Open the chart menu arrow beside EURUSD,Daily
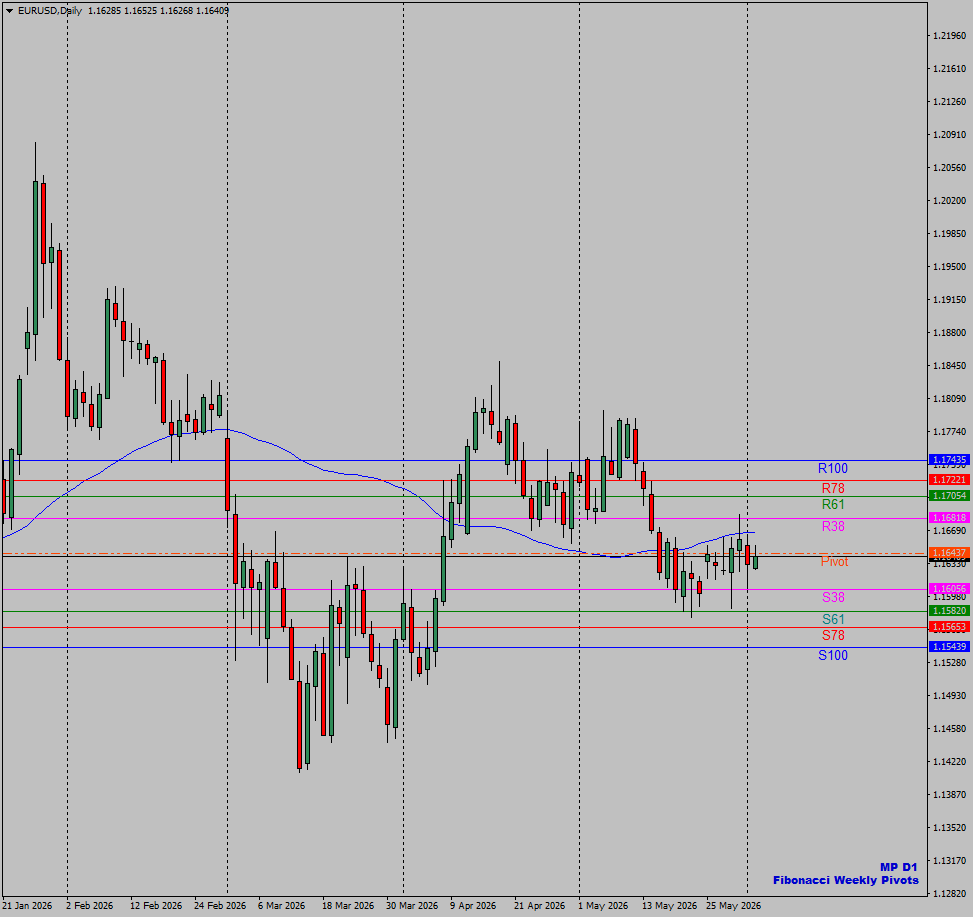This screenshot has width=973, height=917. point(9,11)
